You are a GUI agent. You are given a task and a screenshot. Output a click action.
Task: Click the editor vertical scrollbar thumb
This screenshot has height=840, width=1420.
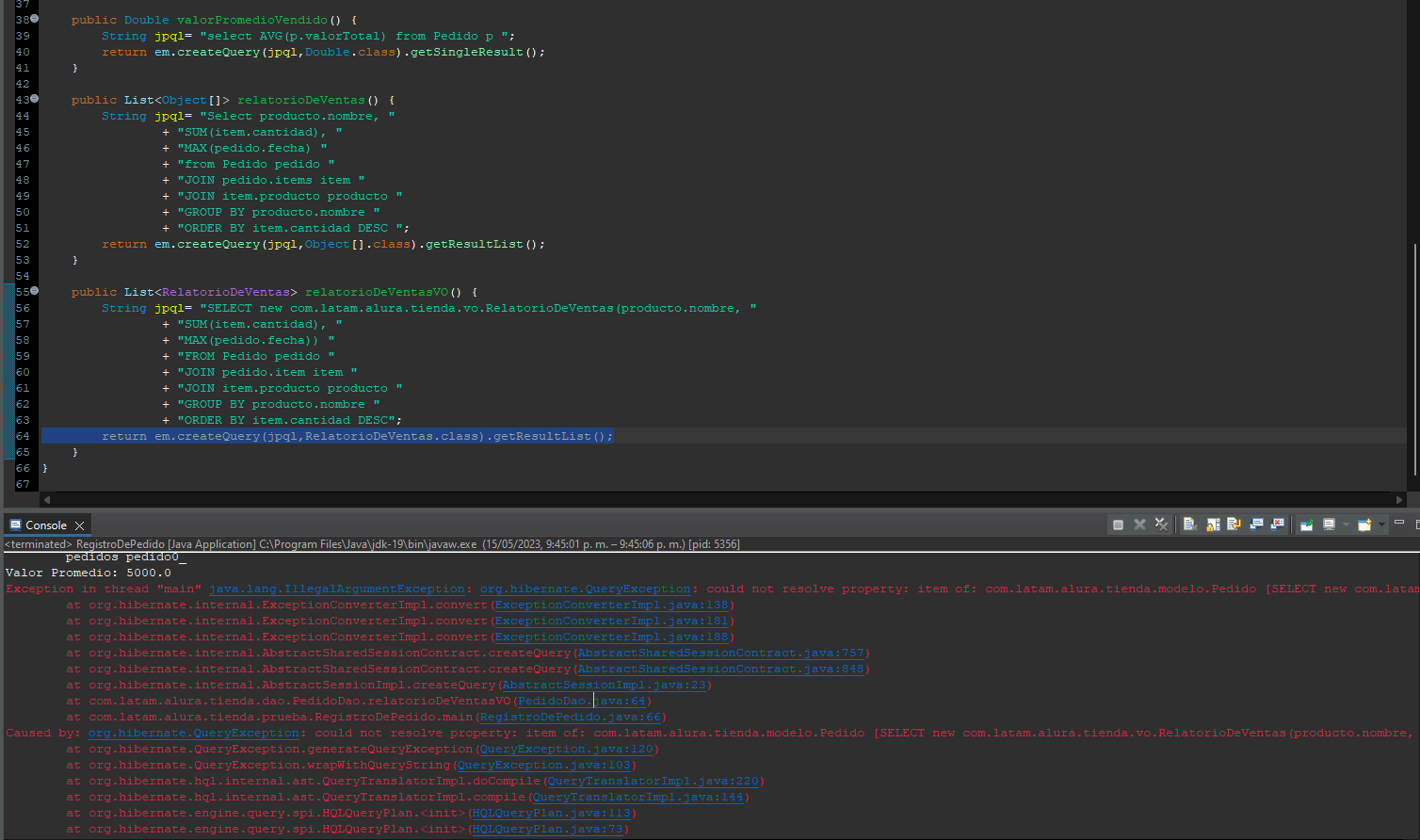tap(1414, 360)
